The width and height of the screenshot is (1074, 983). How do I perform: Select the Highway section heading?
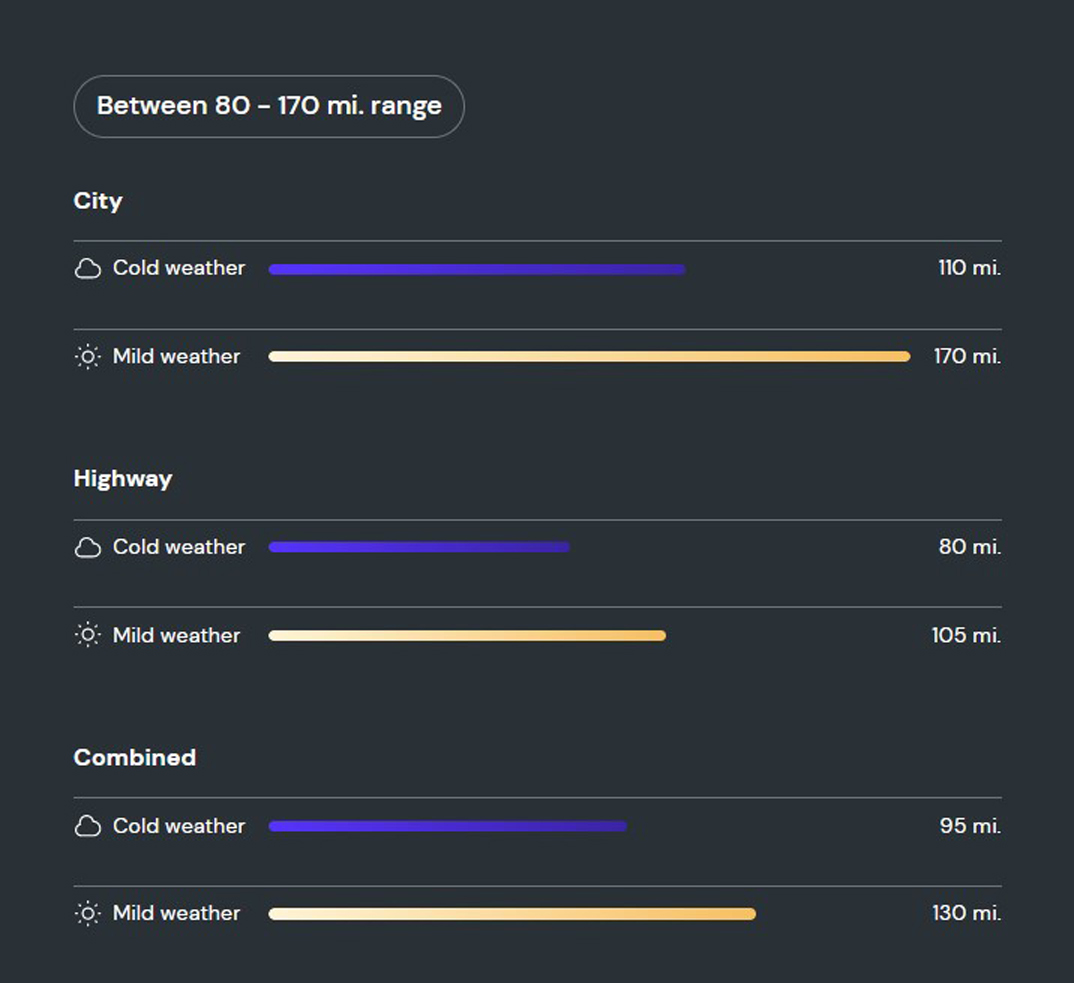pos(123,479)
